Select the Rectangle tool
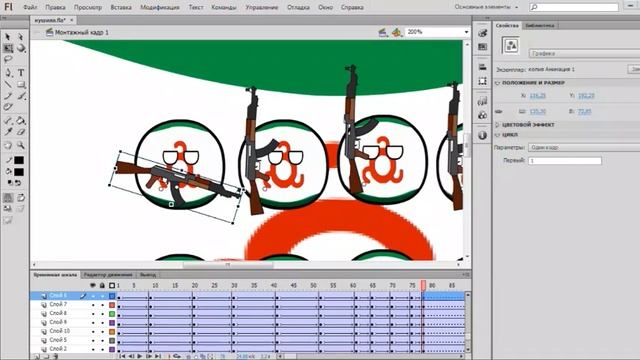Viewport: 640px width, 360px height. point(21,84)
